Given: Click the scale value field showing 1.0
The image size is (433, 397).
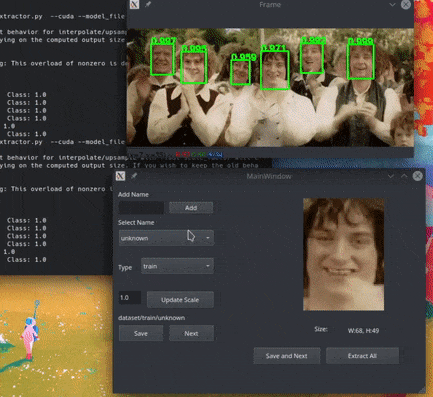Looking at the screenshot, I should (130, 297).
